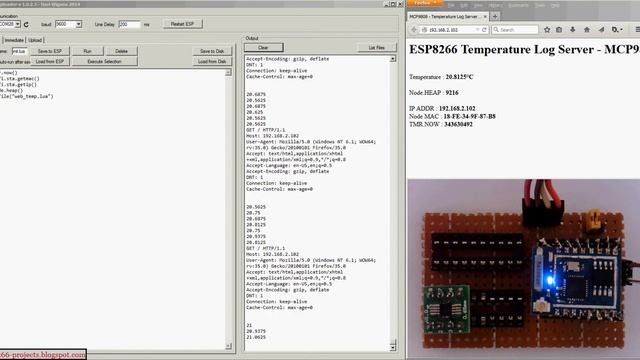
Task: Reload the page in Firefox
Action: [x=484, y=30]
